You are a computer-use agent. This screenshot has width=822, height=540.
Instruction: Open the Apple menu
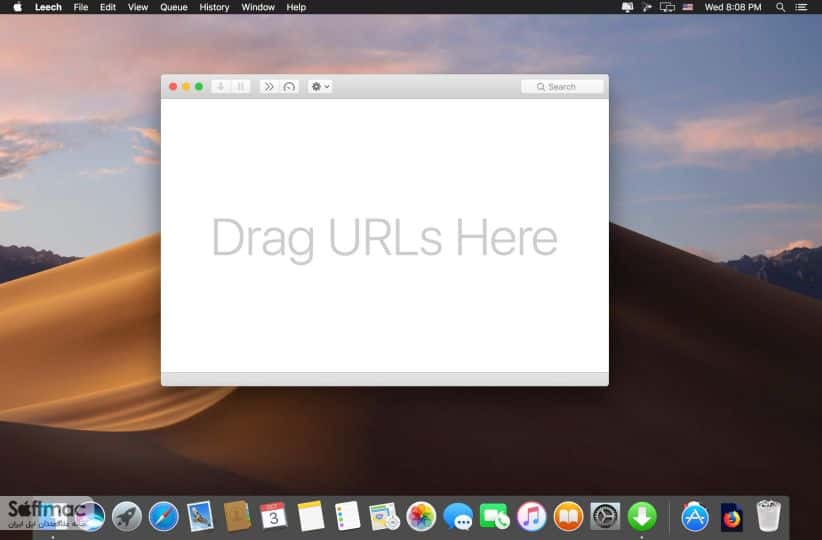tap(17, 7)
